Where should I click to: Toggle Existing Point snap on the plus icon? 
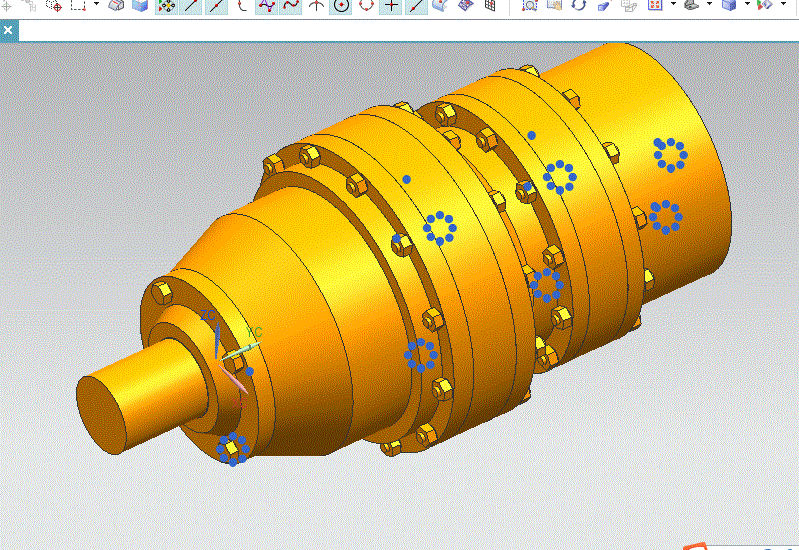[x=391, y=6]
